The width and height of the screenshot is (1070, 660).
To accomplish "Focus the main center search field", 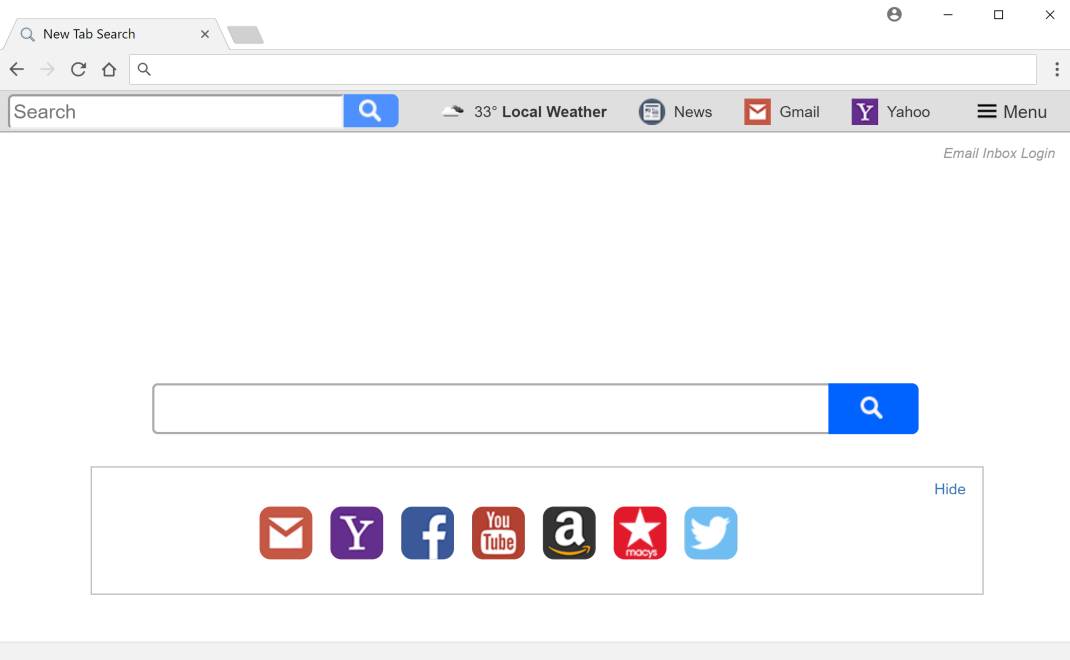I will [491, 408].
